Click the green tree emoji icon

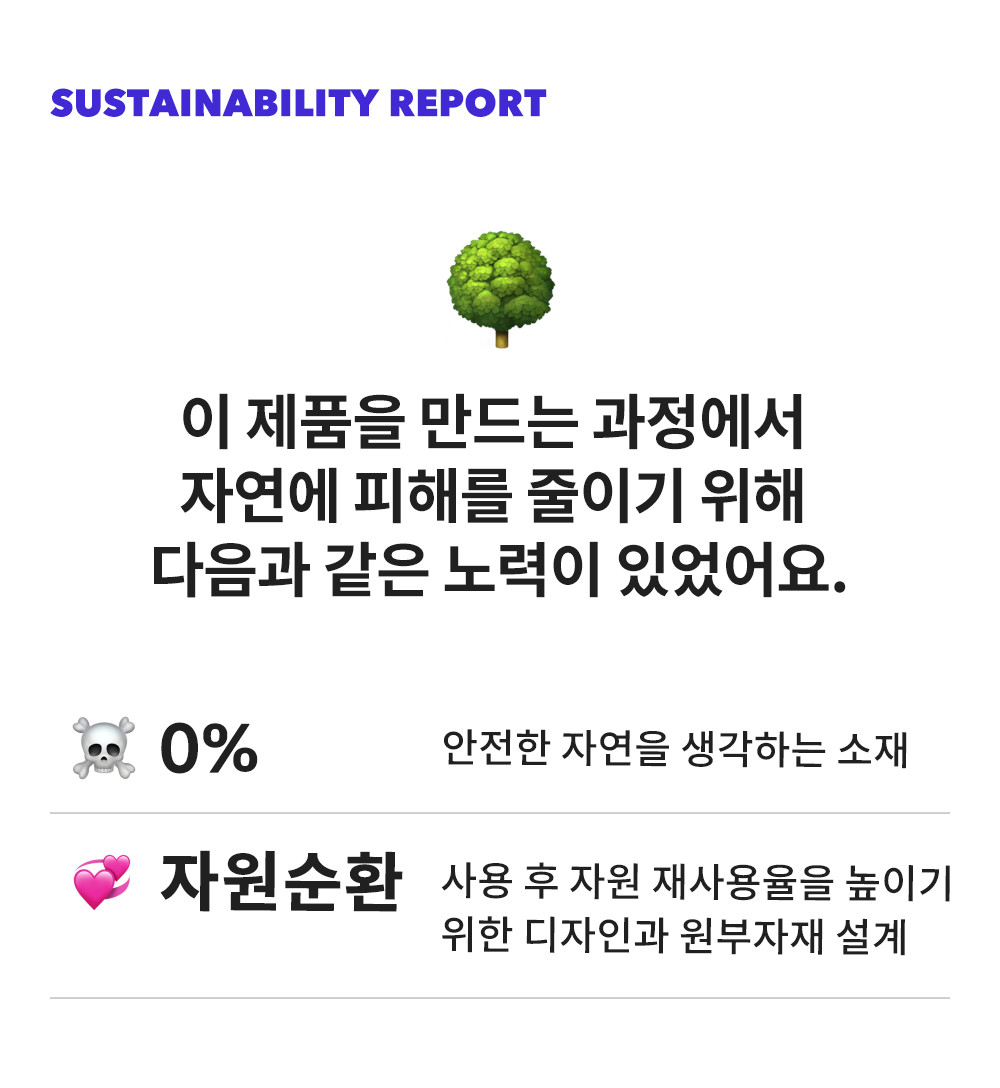500,289
